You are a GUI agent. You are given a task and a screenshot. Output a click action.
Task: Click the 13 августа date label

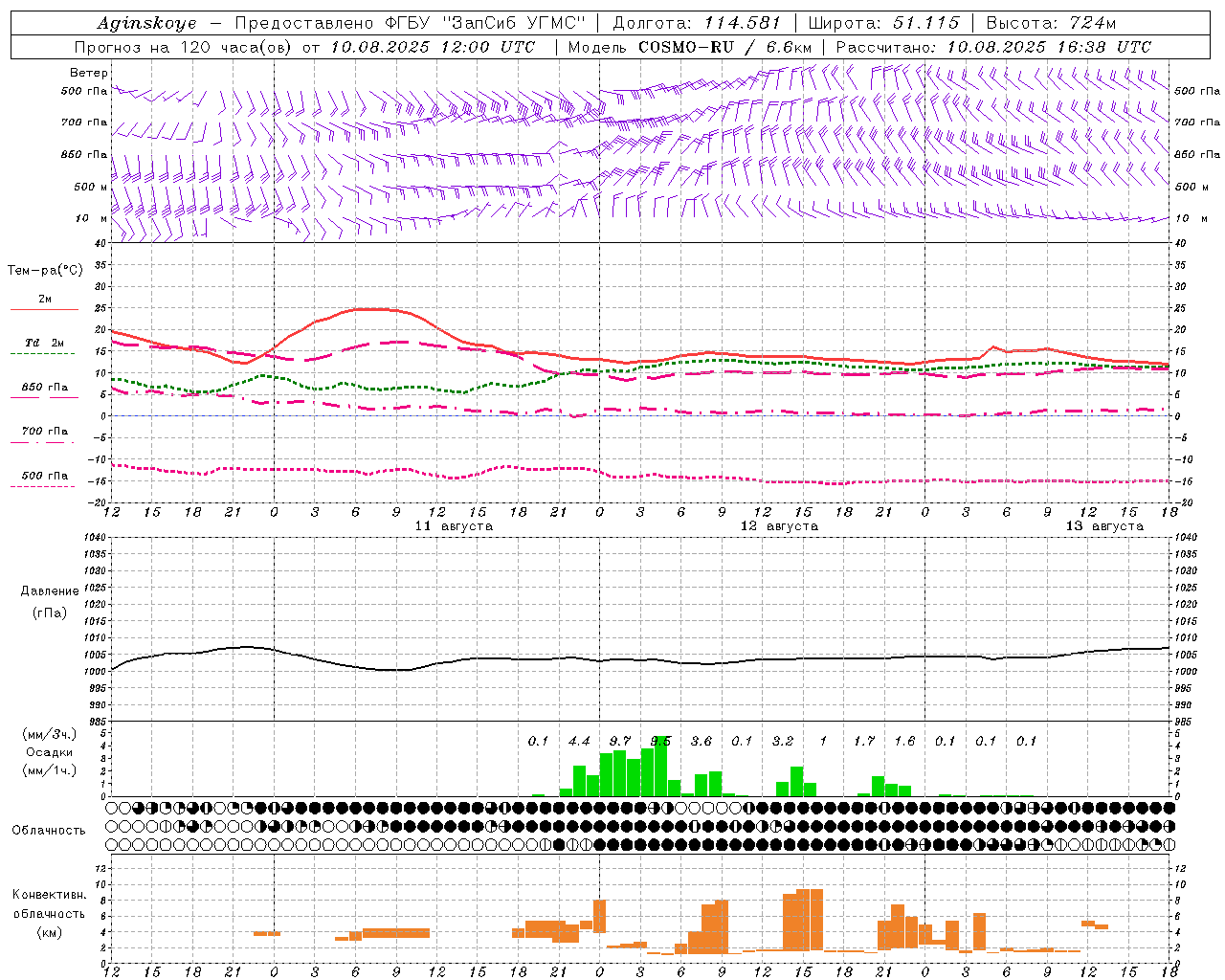coord(1104,526)
